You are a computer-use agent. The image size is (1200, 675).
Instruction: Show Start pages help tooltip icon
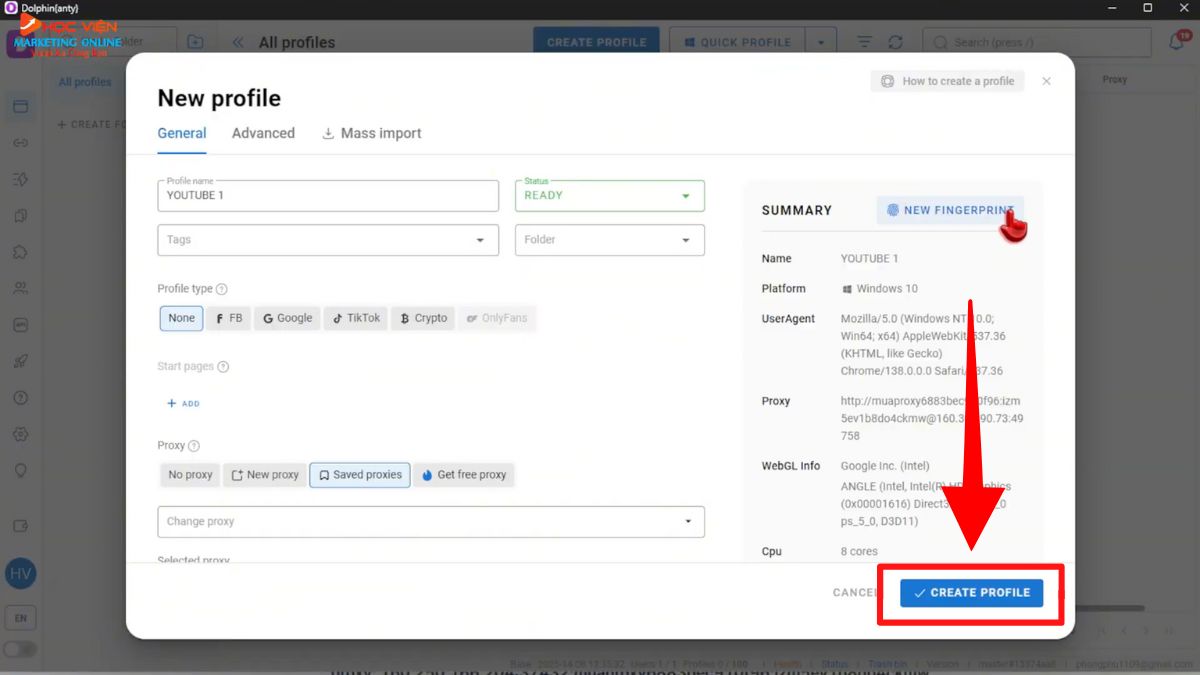pos(223,367)
